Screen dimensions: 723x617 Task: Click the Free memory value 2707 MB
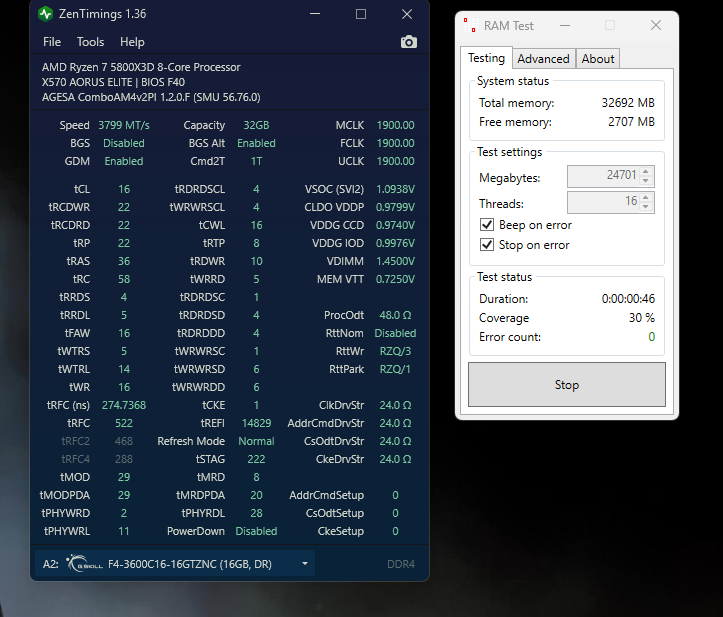(x=631, y=122)
